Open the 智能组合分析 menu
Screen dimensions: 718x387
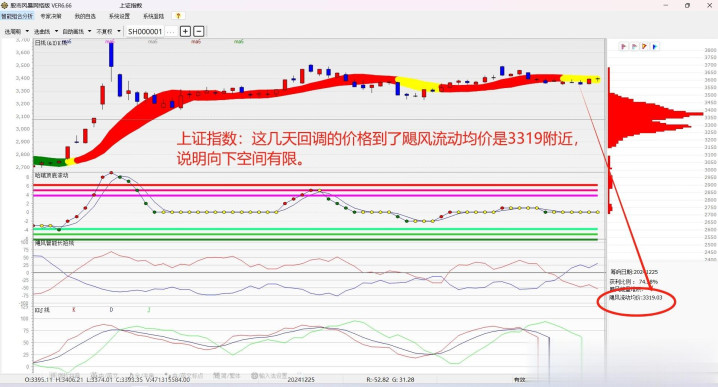click(x=17, y=16)
